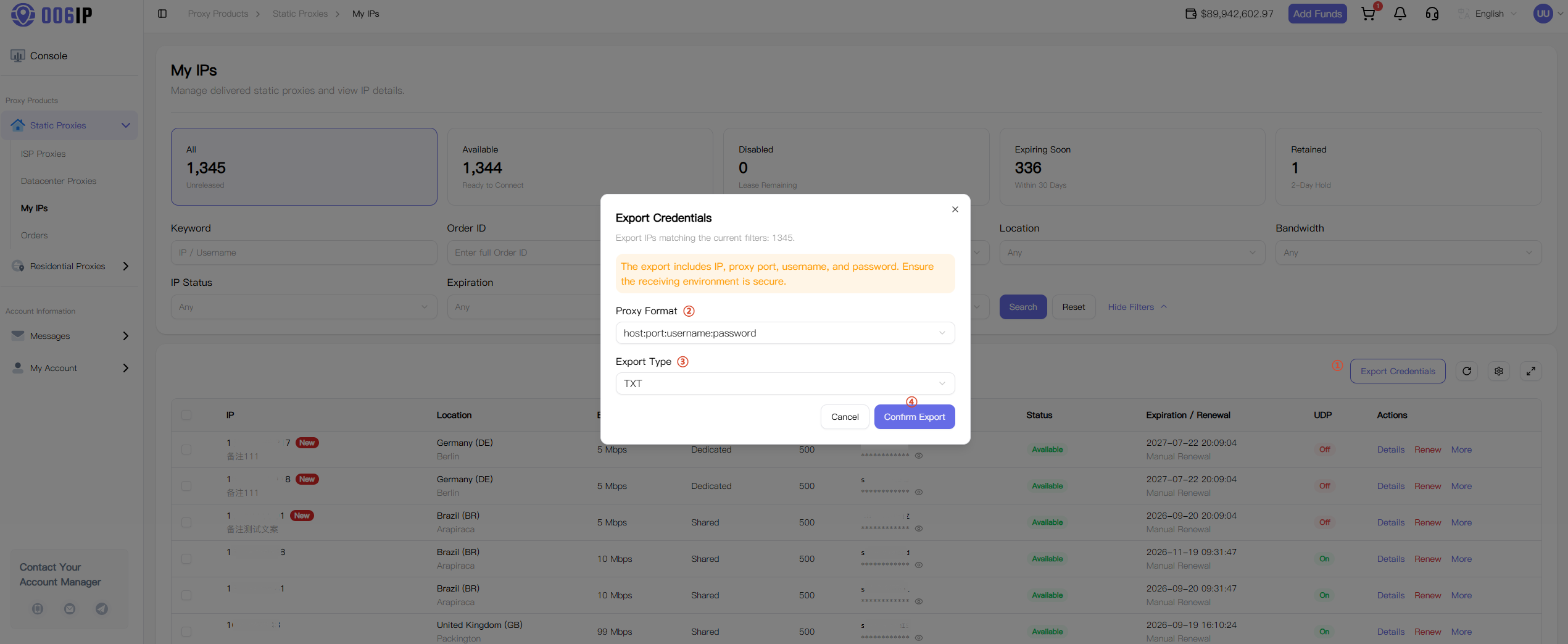Open Orders in the sidebar

[34, 235]
